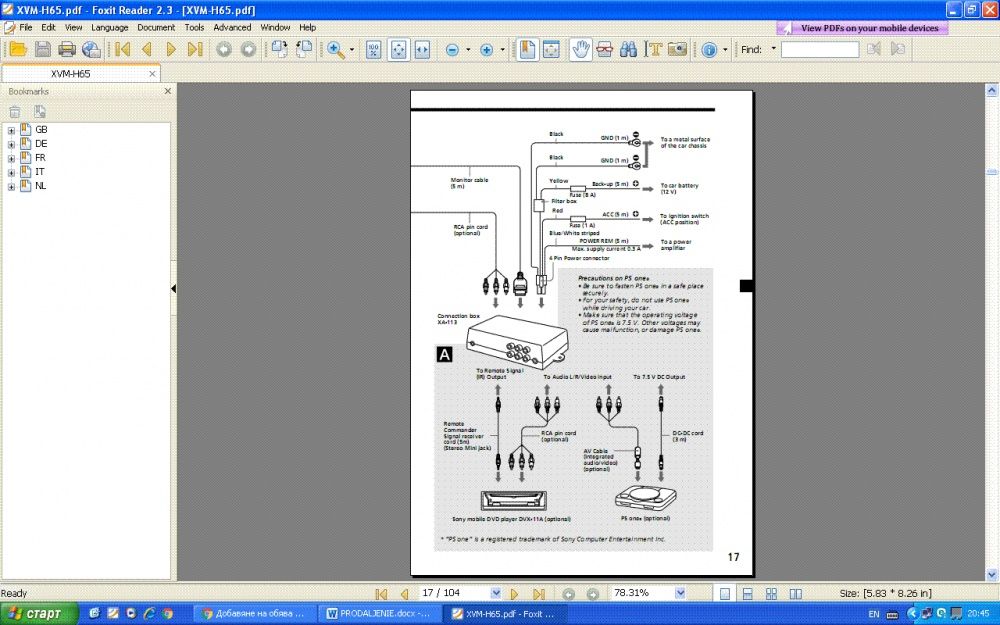Viewport: 1000px width, 625px height.
Task: Open the Language menu
Action: (110, 27)
